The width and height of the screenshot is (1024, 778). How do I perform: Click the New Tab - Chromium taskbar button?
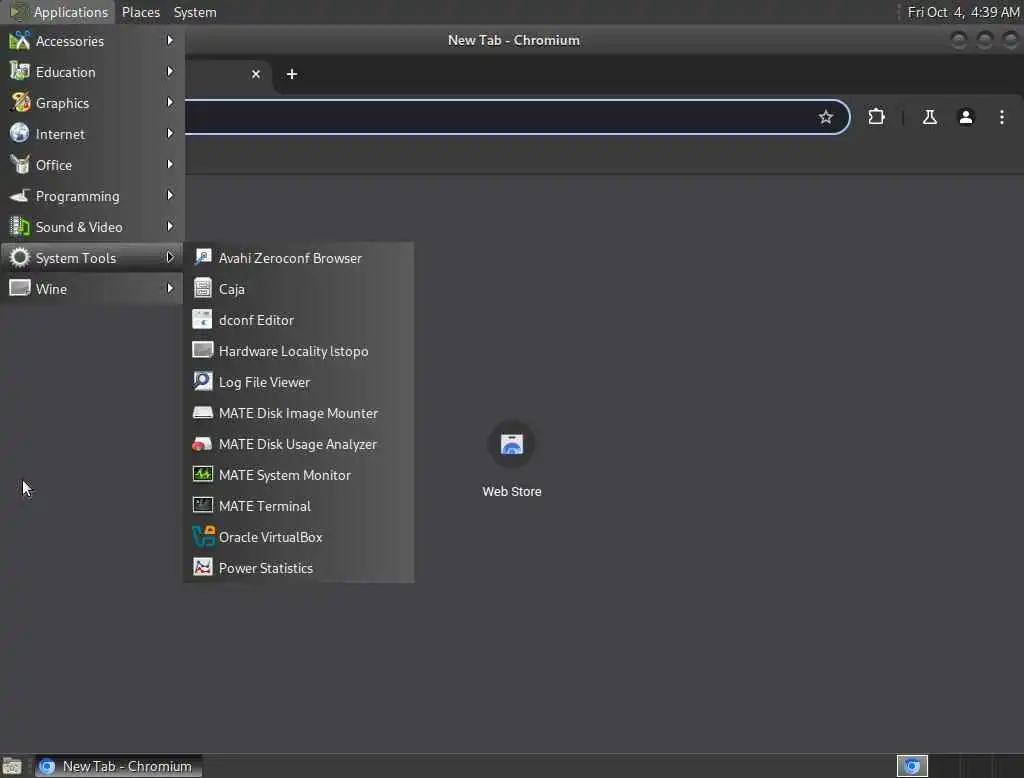tap(118, 766)
